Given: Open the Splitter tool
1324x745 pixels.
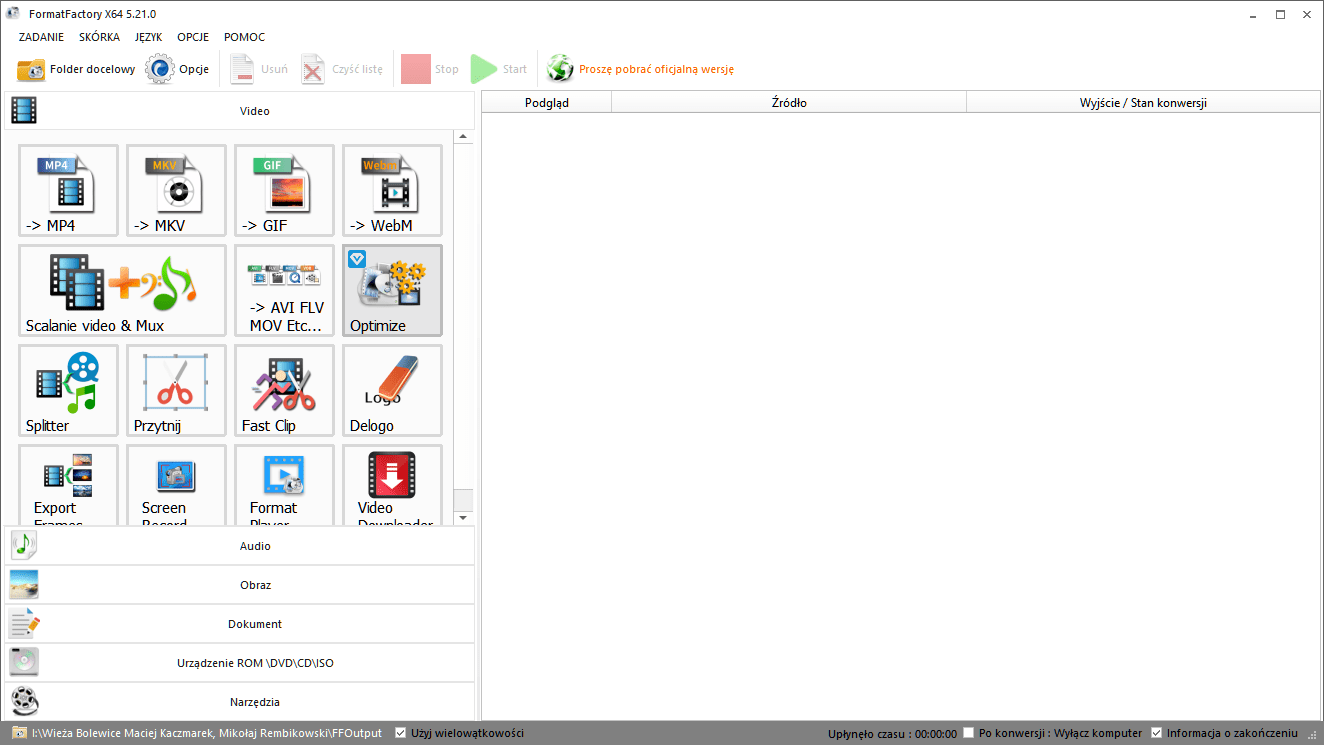Looking at the screenshot, I should coord(68,390).
